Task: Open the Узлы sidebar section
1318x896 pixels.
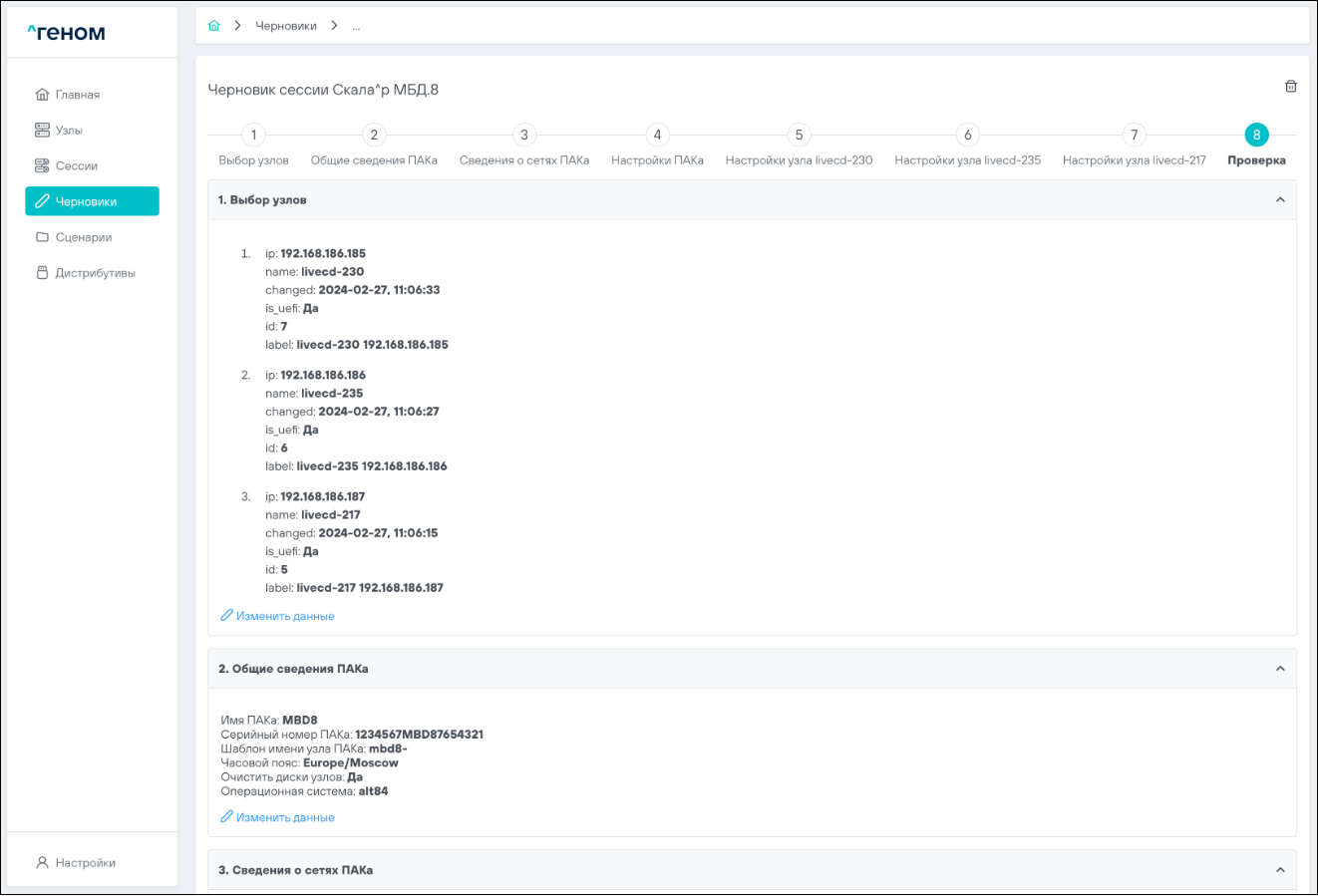Action: [x=69, y=131]
